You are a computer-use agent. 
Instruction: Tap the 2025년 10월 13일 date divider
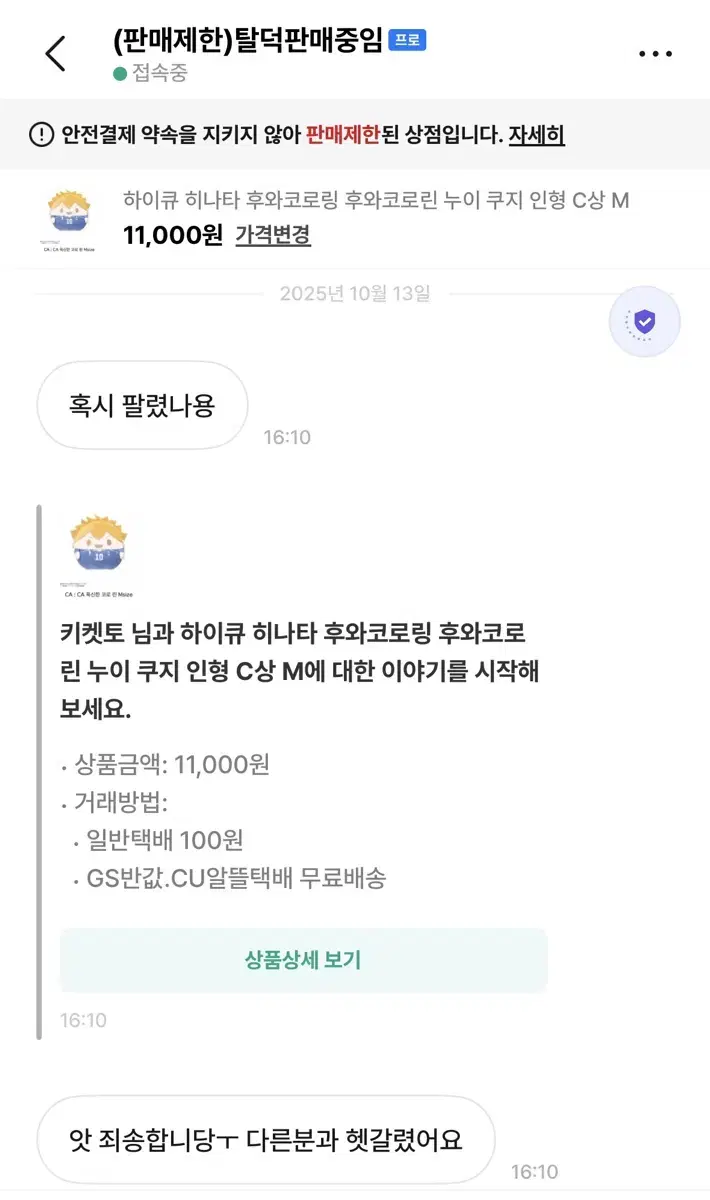(355, 294)
